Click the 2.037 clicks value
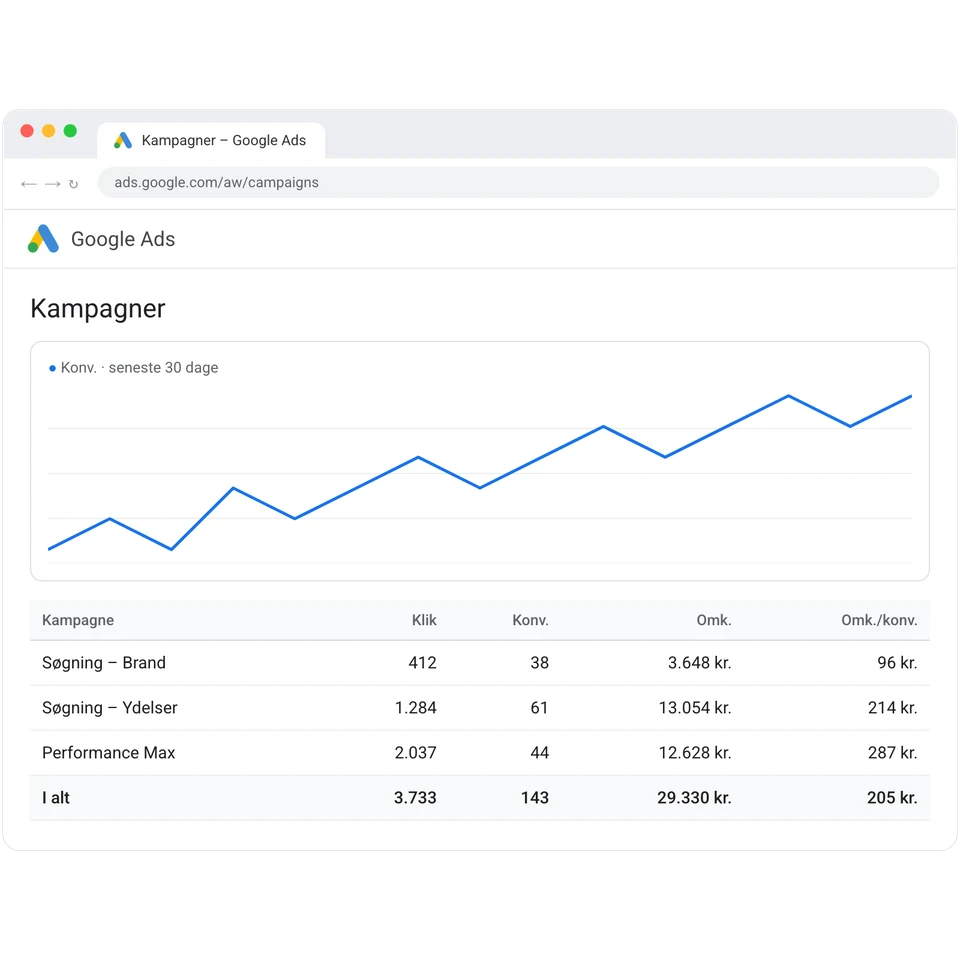Image resolution: width=960 pixels, height=960 pixels. [x=416, y=752]
